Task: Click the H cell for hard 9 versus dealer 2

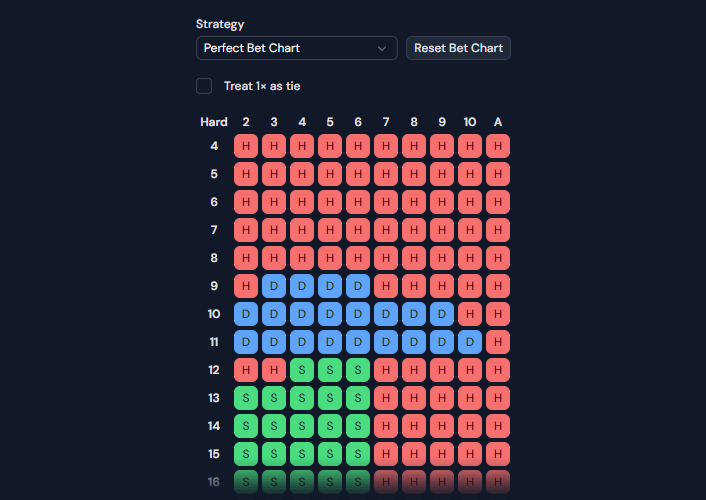Action: [246, 286]
